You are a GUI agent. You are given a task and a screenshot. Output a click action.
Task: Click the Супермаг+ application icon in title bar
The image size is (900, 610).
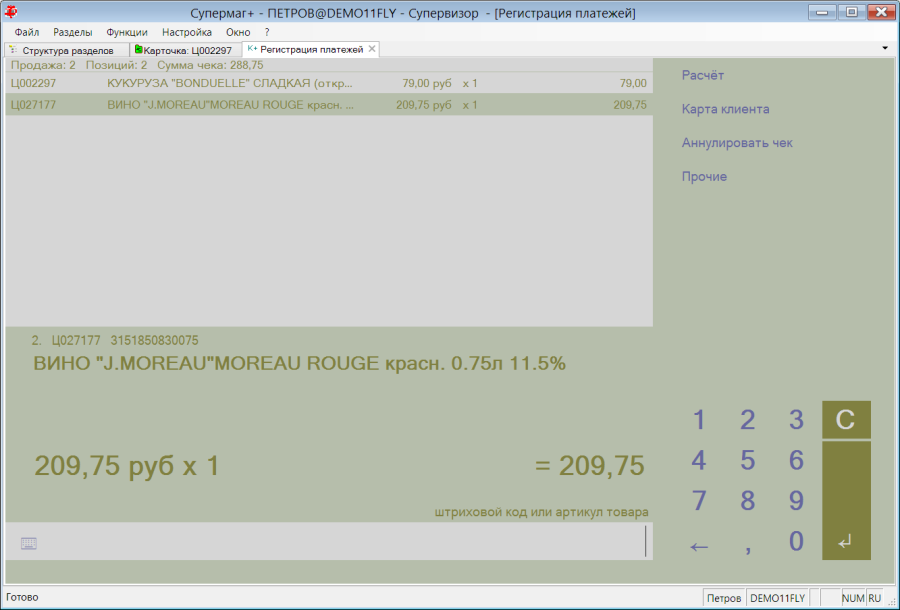tap(10, 12)
